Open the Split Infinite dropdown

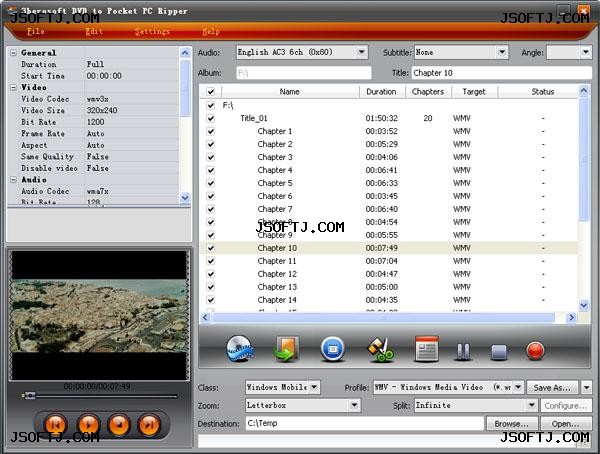532,405
